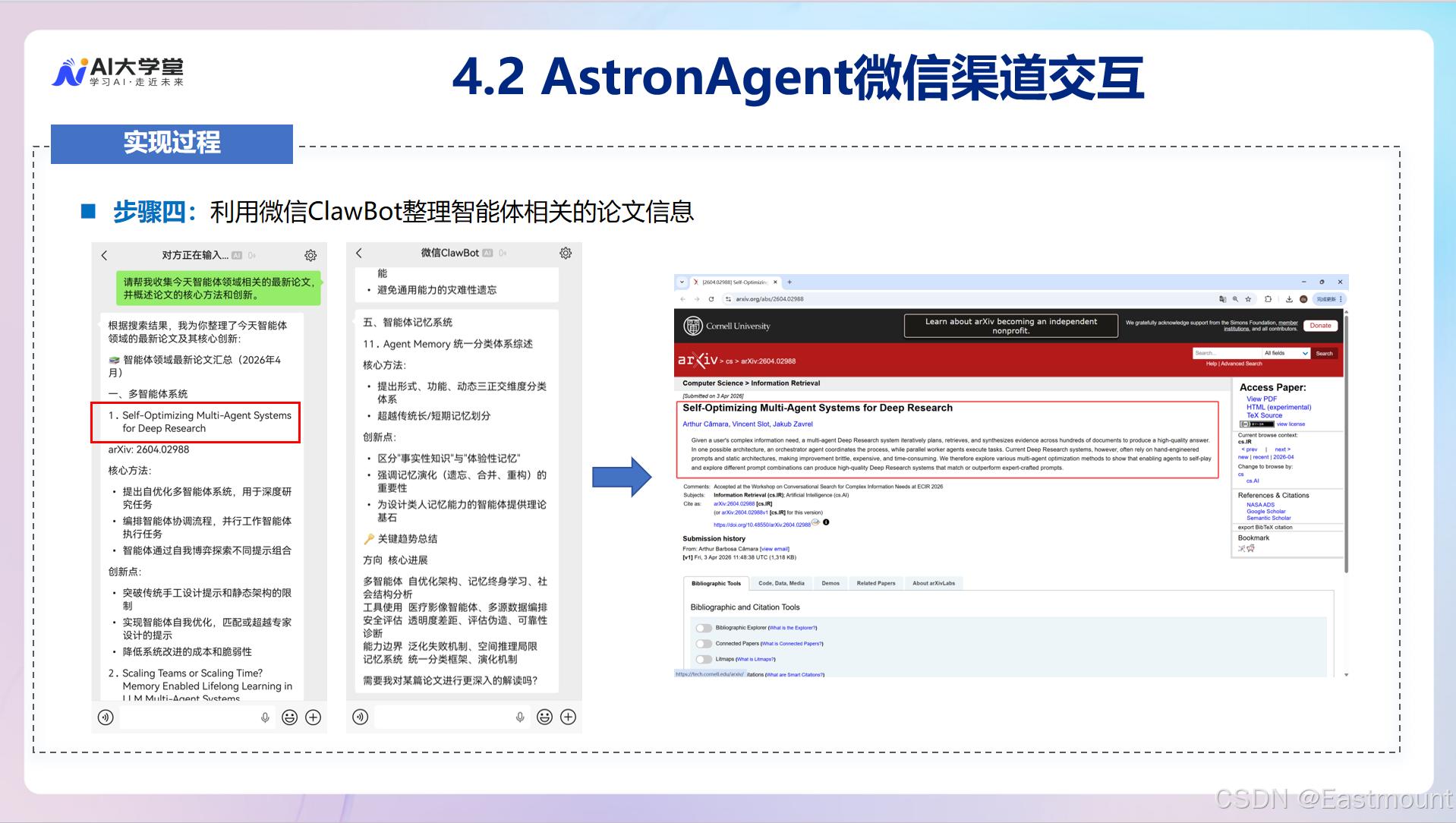Click the browser profile avatar
This screenshot has height=823, width=1456.
[x=1303, y=299]
